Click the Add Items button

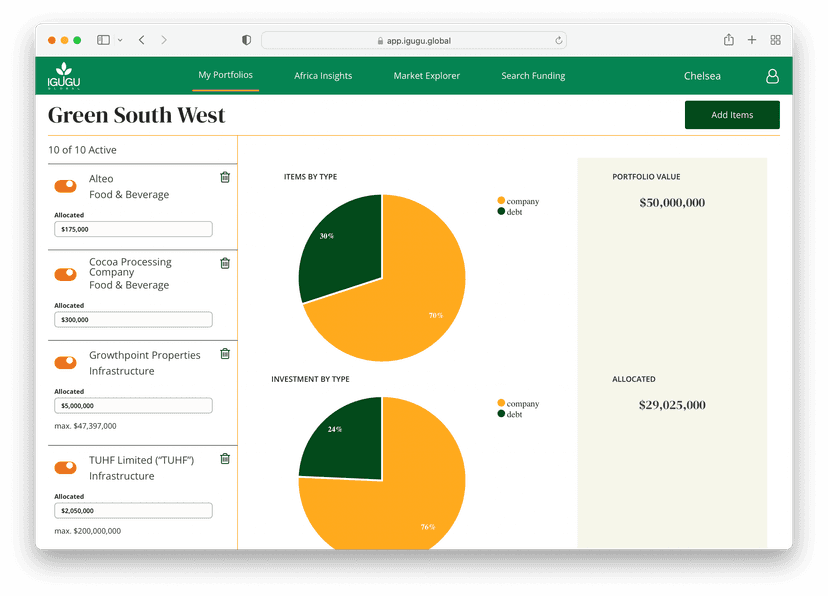732,115
